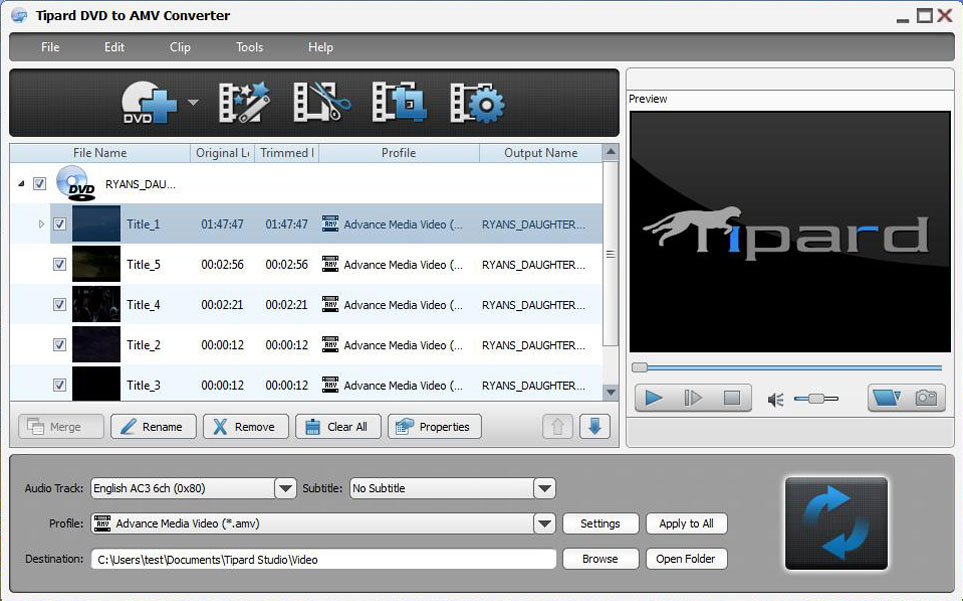This screenshot has width=963, height=601.
Task: Click the Browse destination button
Action: [x=600, y=559]
